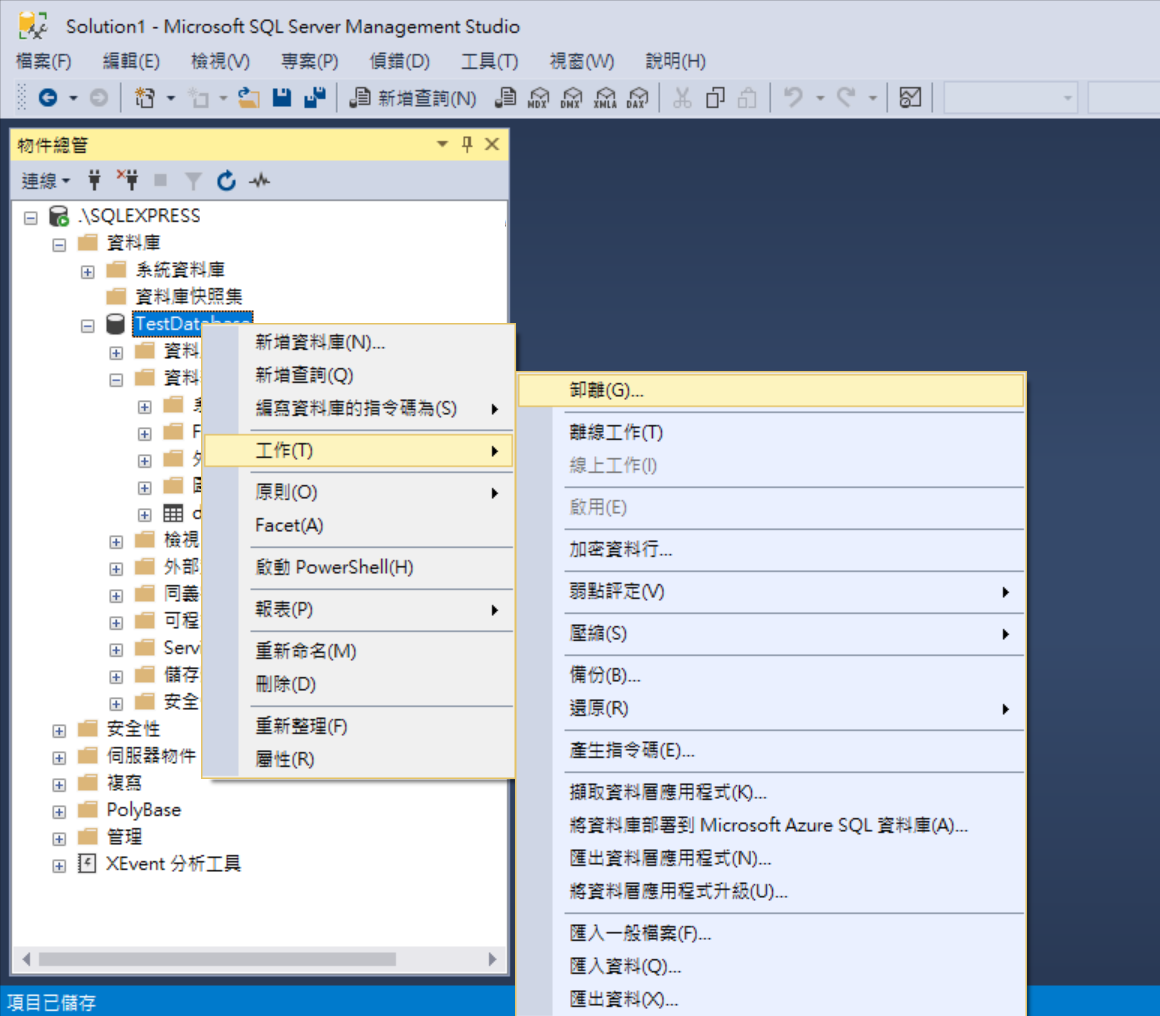Click the Cut scissors icon
Image resolution: width=1160 pixels, height=1016 pixels.
point(682,98)
